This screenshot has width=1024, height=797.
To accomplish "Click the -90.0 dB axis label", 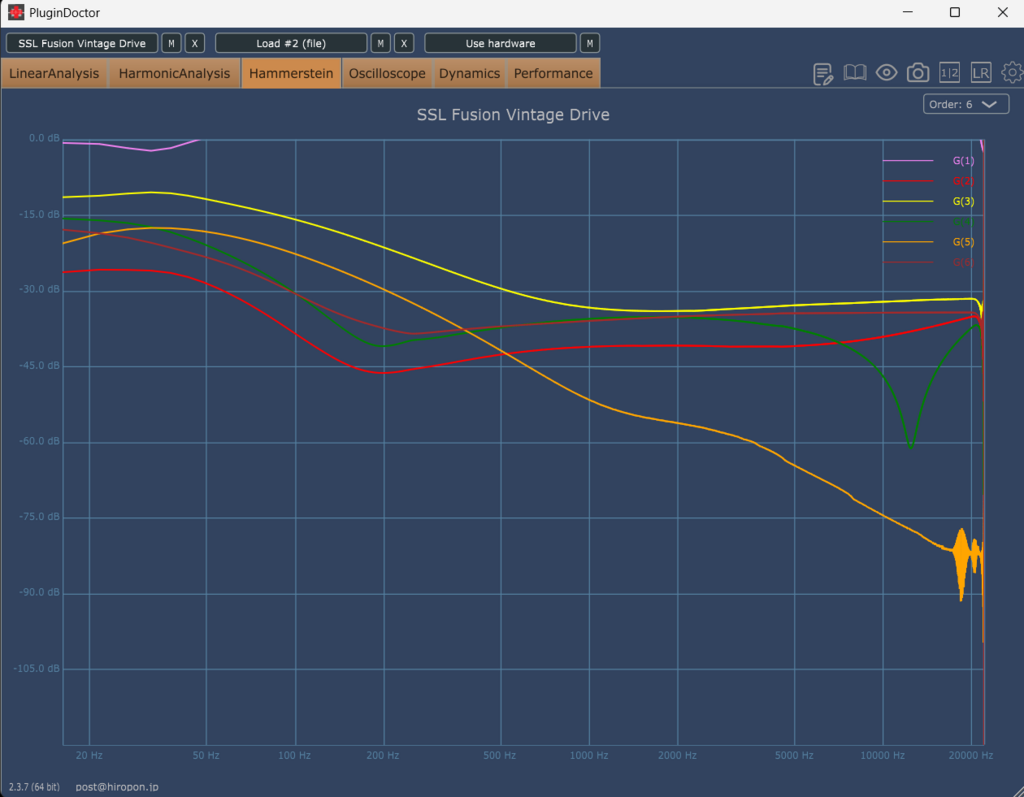I will (39, 593).
